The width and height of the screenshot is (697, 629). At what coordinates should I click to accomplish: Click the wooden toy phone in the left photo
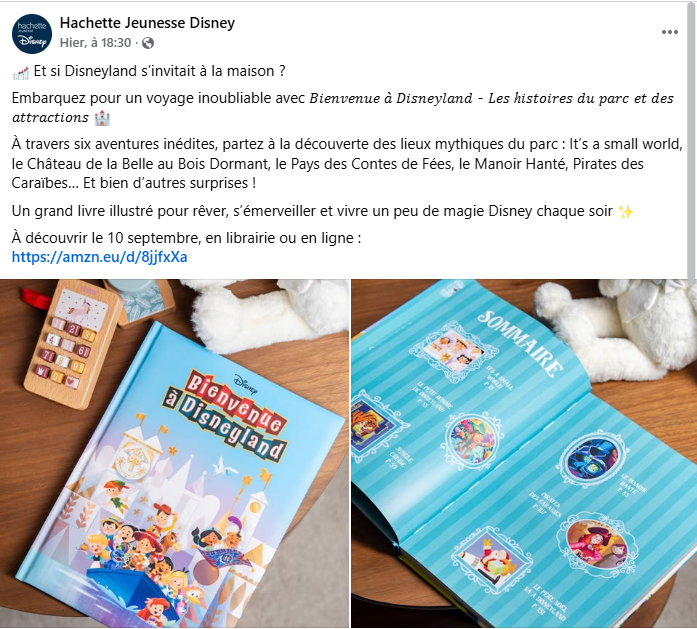coord(72,345)
